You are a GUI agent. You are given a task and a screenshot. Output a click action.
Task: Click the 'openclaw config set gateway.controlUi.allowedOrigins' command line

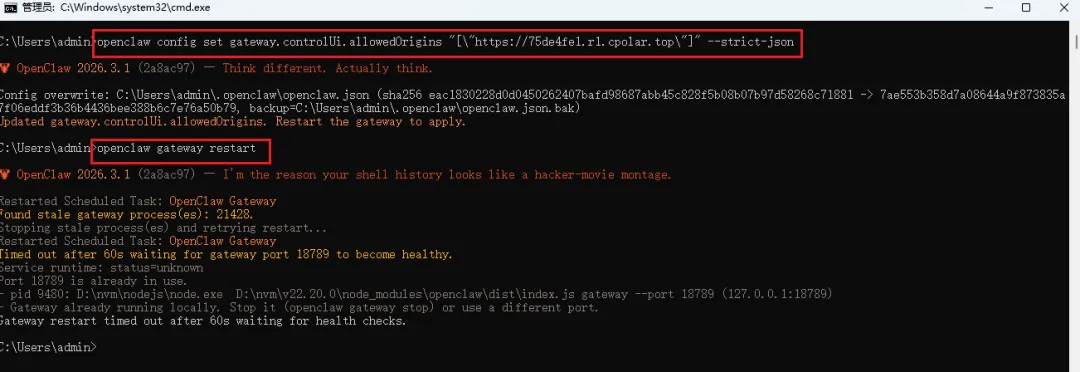(446, 42)
